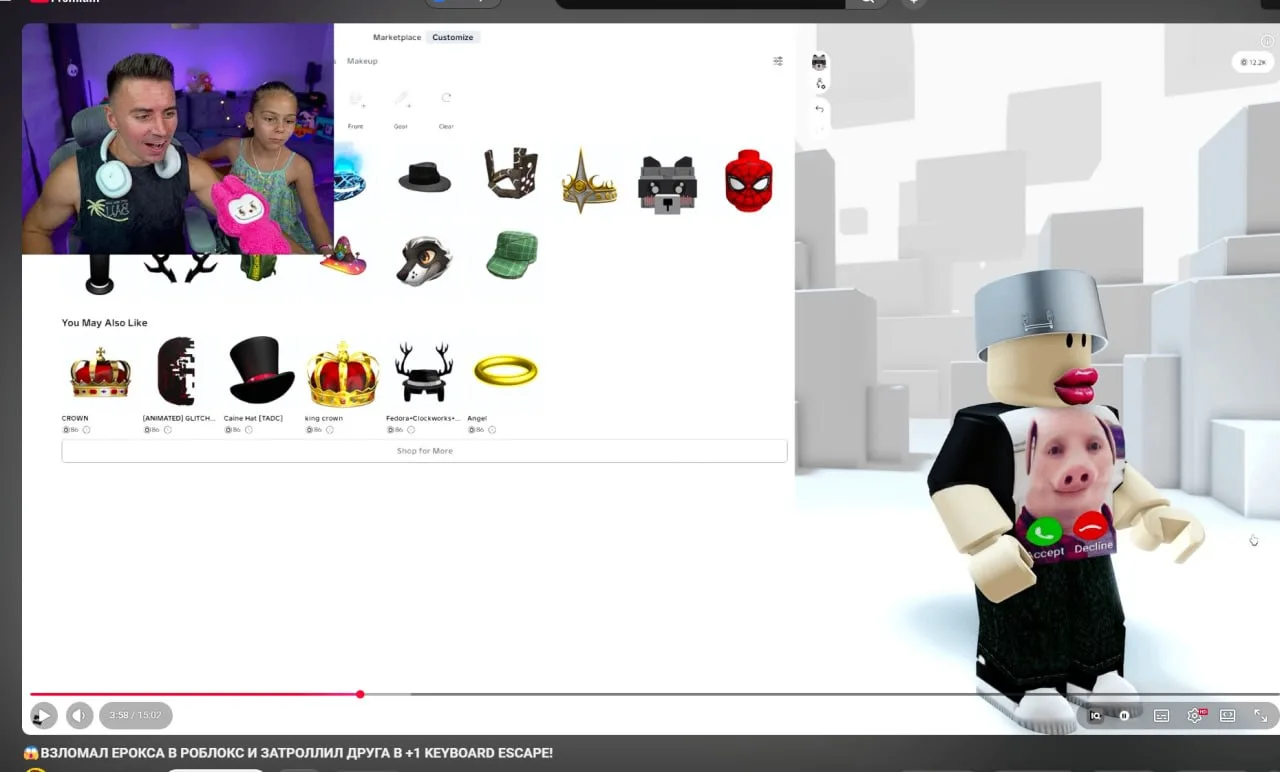
Task: Equip the green plaid cap
Action: point(512,255)
